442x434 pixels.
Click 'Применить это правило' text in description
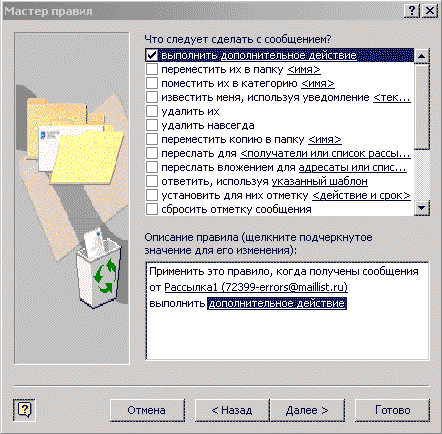point(211,271)
